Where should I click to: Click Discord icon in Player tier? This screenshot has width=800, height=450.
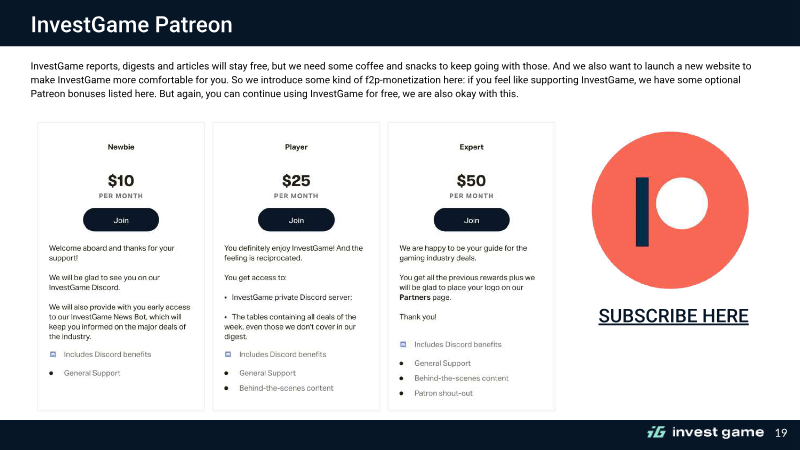[x=228, y=354]
